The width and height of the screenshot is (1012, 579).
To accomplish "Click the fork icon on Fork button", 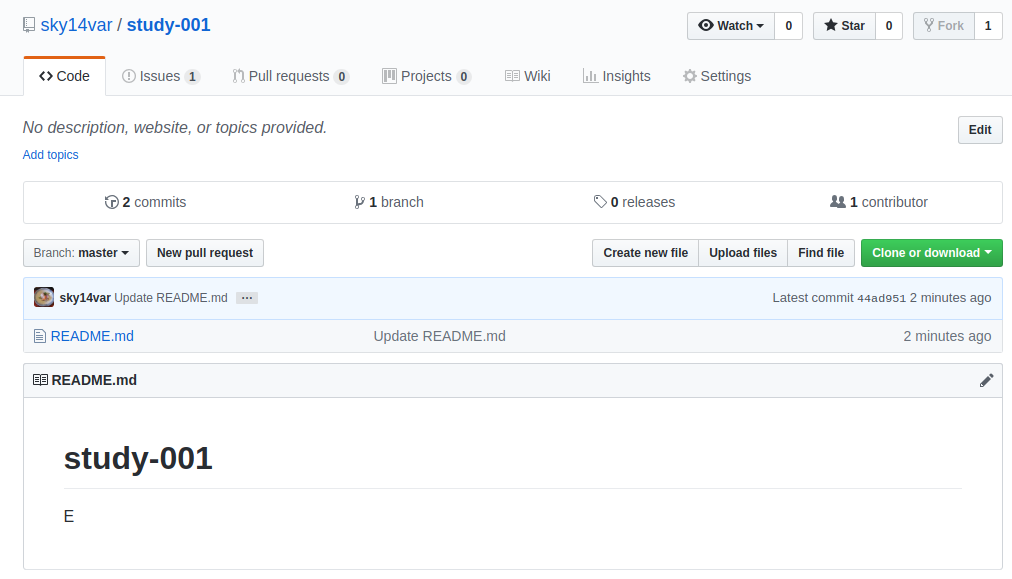I will (929, 25).
